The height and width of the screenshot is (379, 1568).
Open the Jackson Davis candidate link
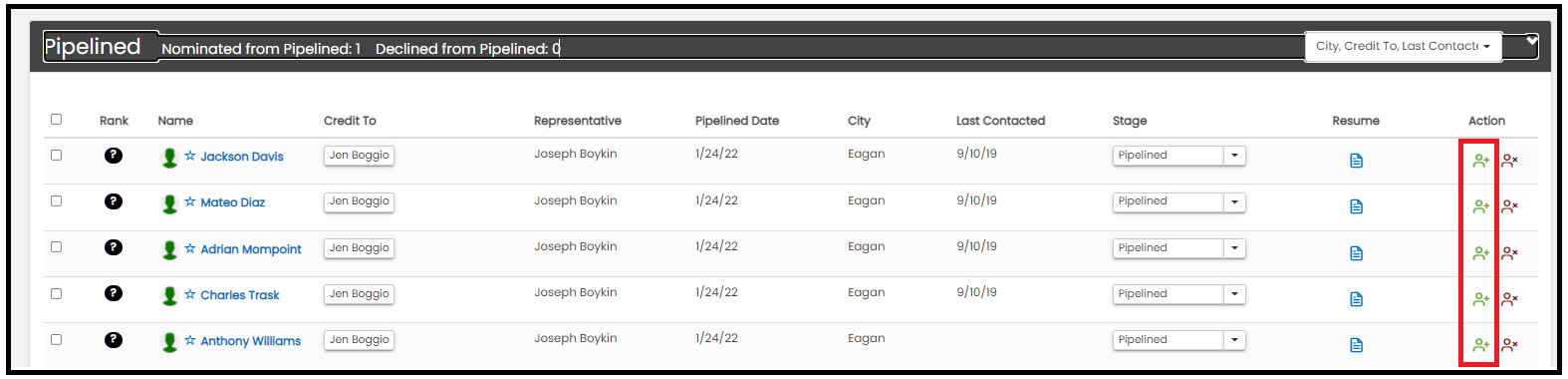pos(242,157)
